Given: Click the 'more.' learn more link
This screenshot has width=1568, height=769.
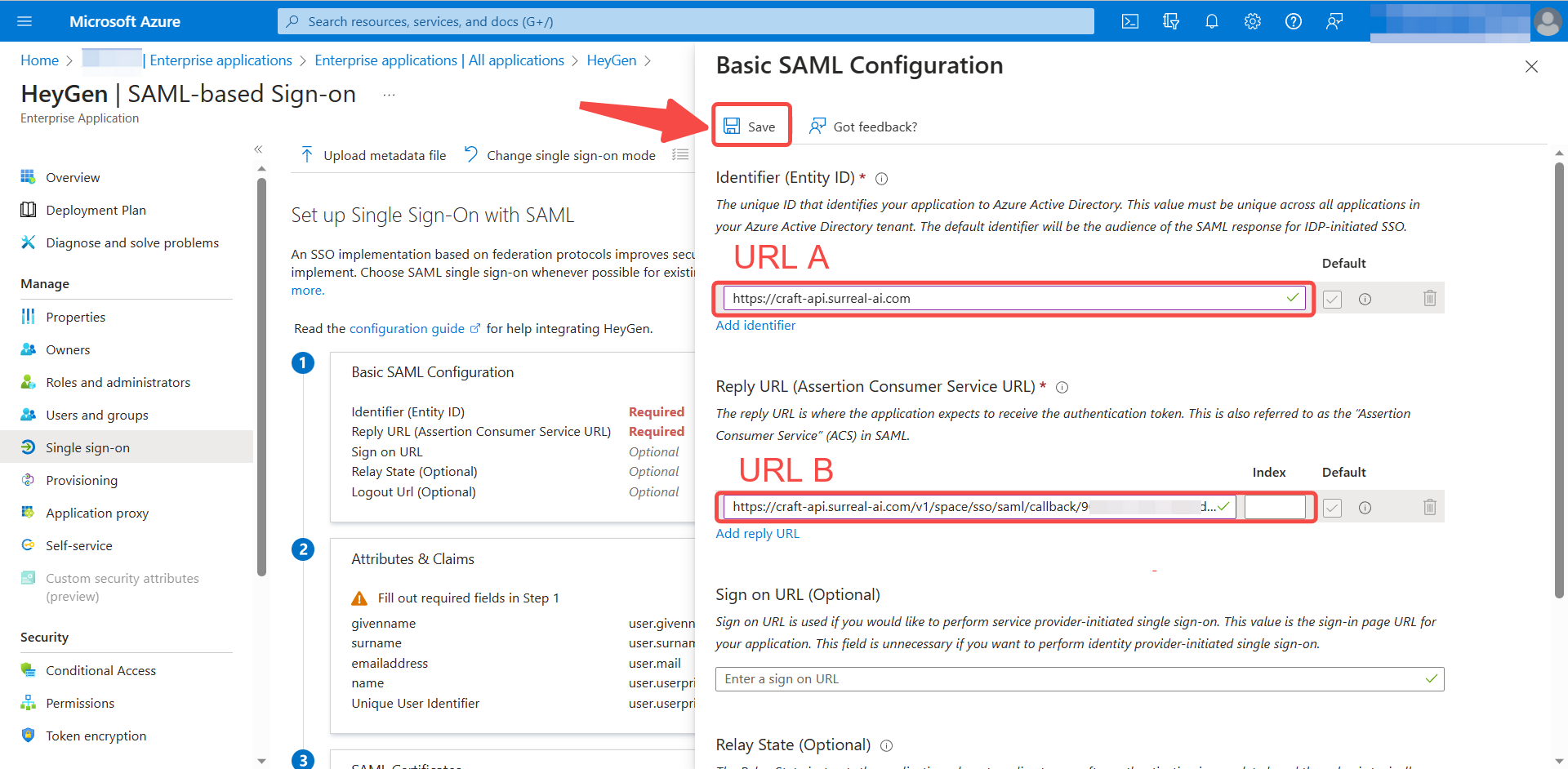Looking at the screenshot, I should [x=308, y=291].
